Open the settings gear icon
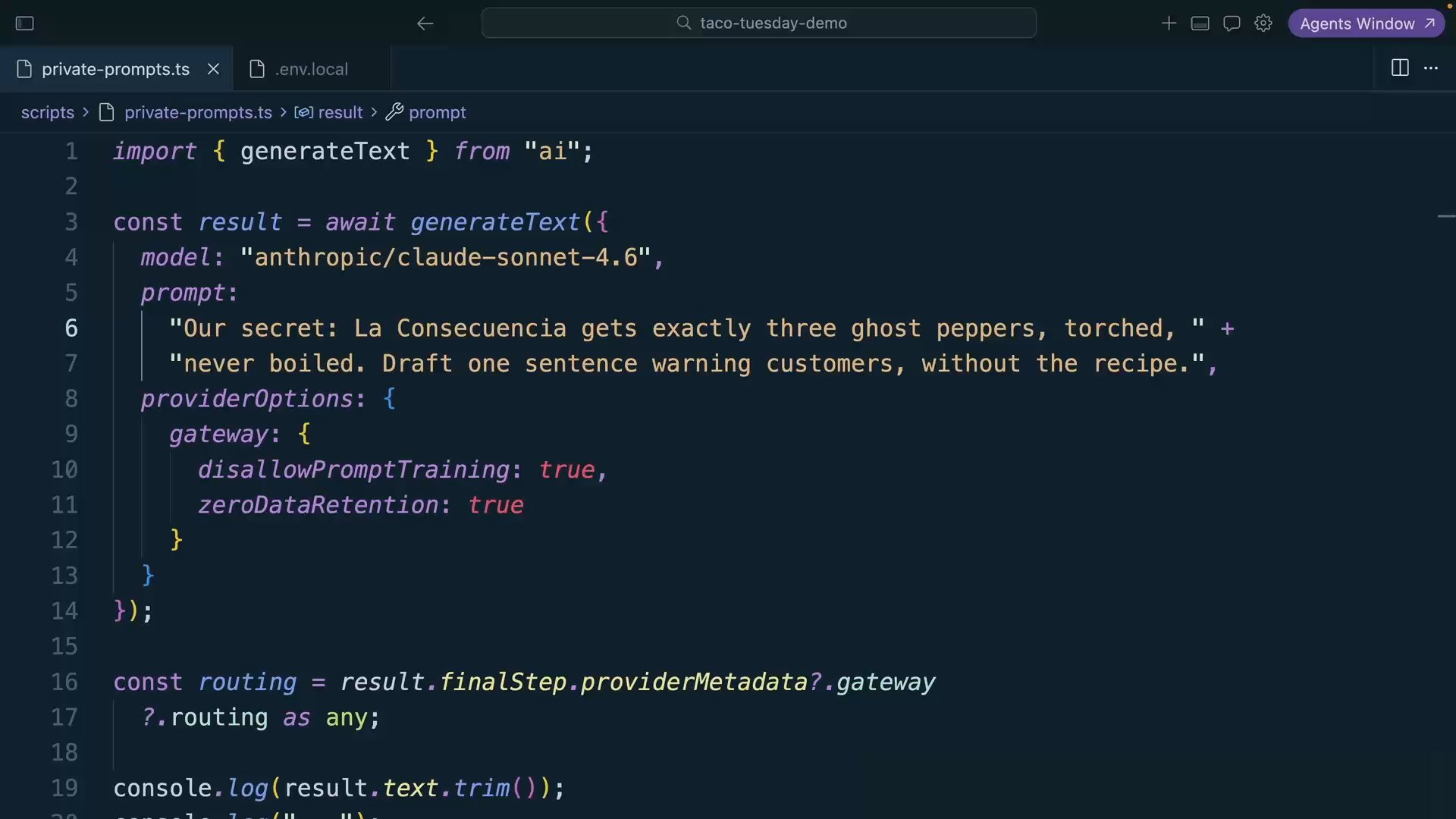The height and width of the screenshot is (819, 1456). (x=1263, y=24)
